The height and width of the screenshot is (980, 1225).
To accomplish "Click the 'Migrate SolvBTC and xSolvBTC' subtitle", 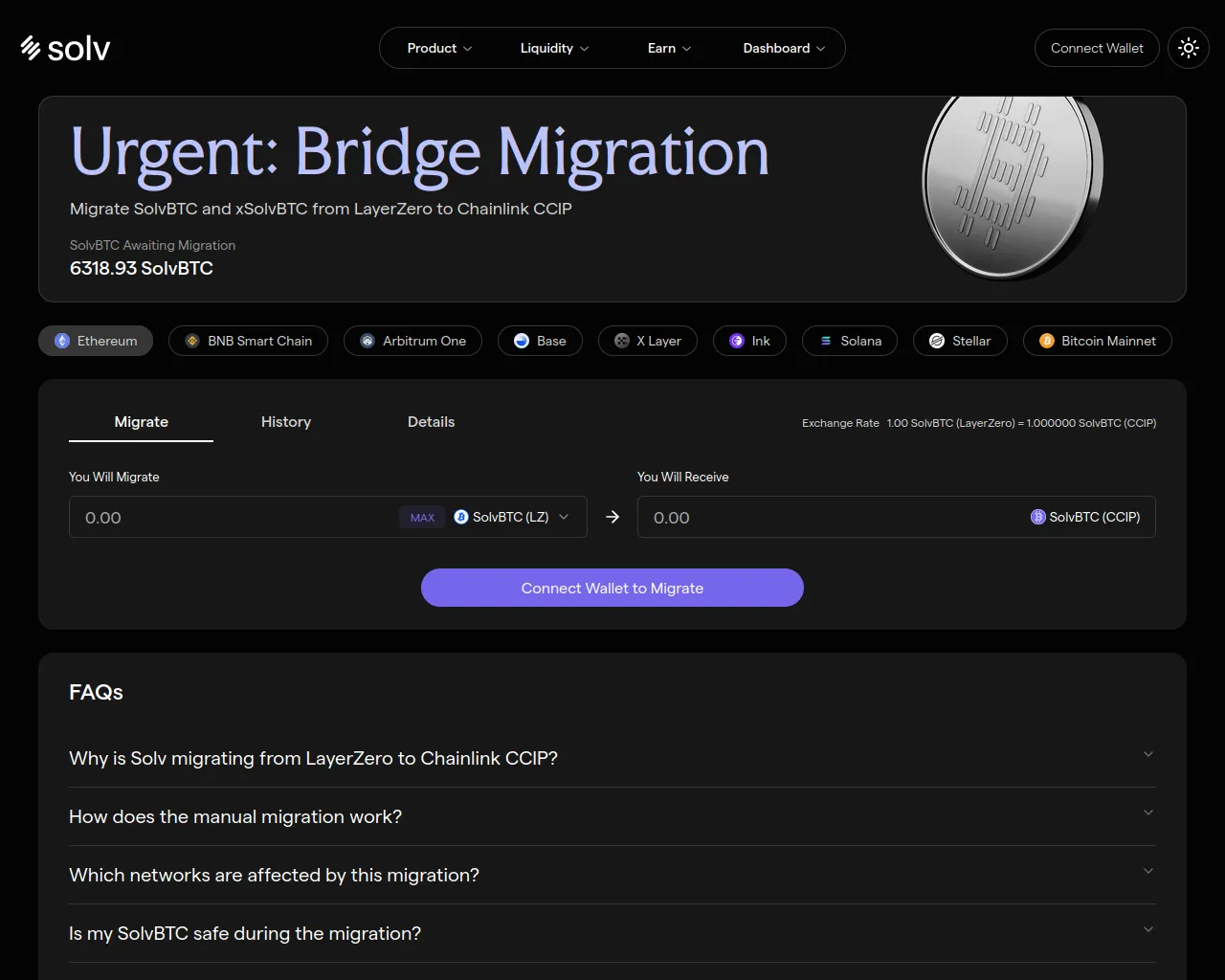I will point(321,209).
